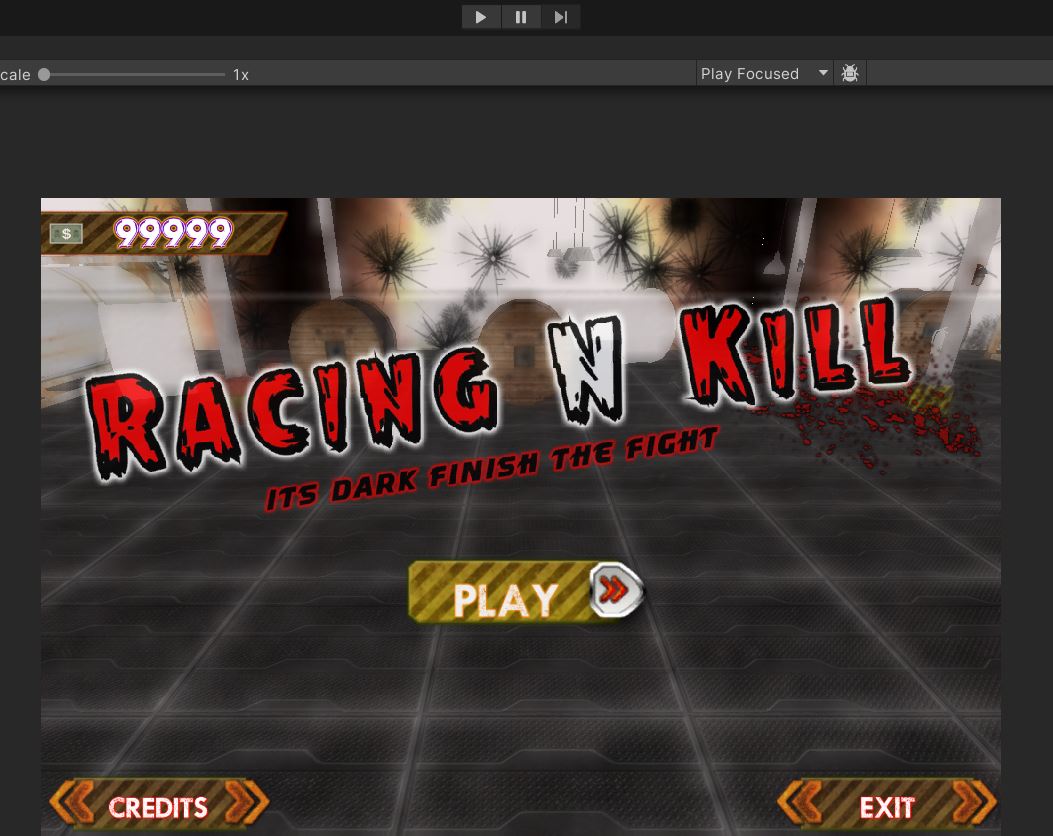Click the right chevrons beside EXIT

coord(973,803)
